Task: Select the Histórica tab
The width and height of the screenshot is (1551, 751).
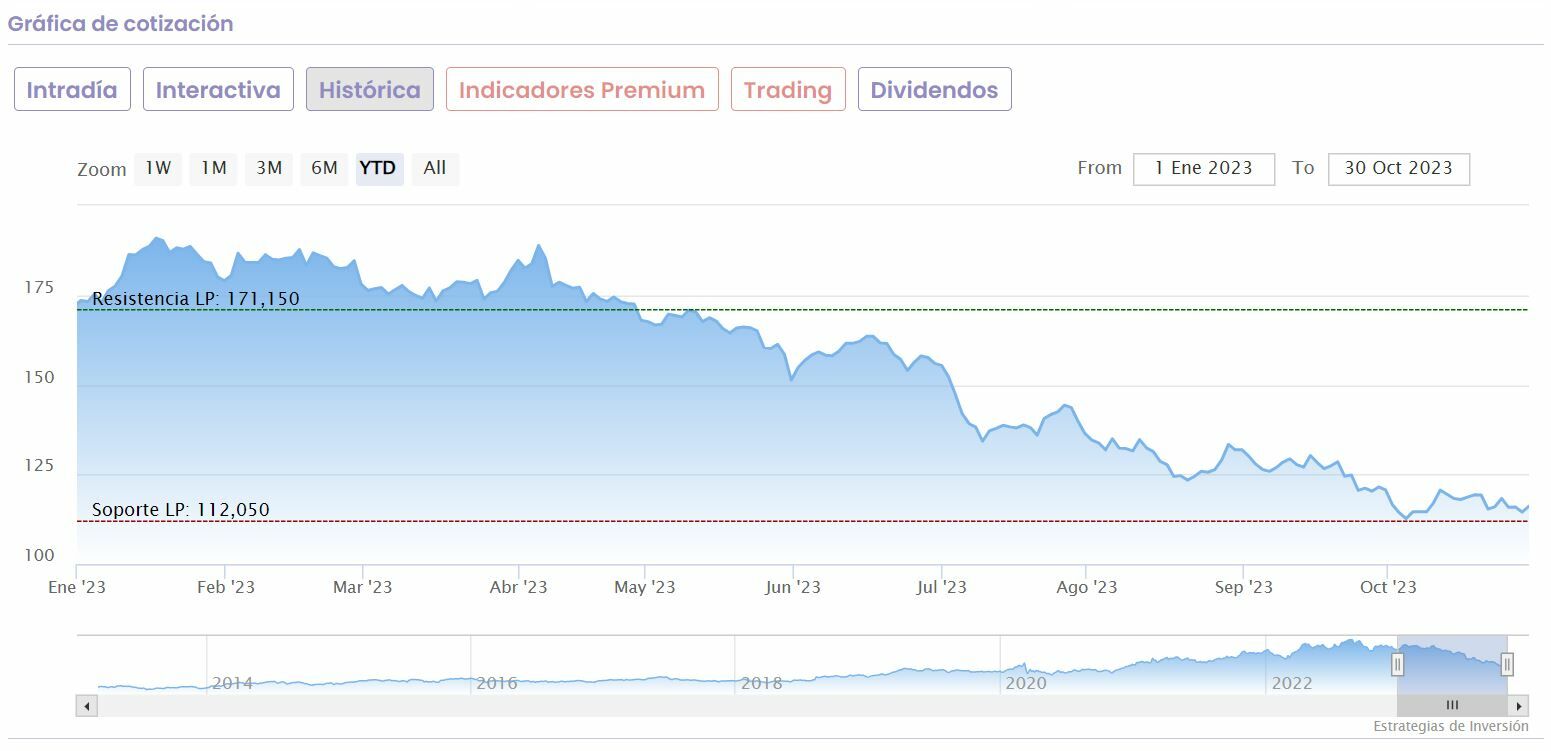Action: 369,90
